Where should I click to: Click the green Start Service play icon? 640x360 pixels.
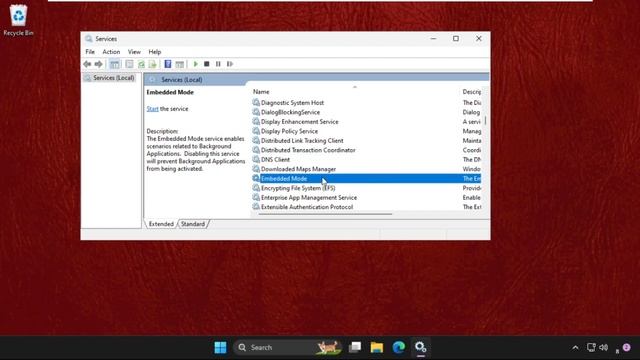pyautogui.click(x=196, y=64)
